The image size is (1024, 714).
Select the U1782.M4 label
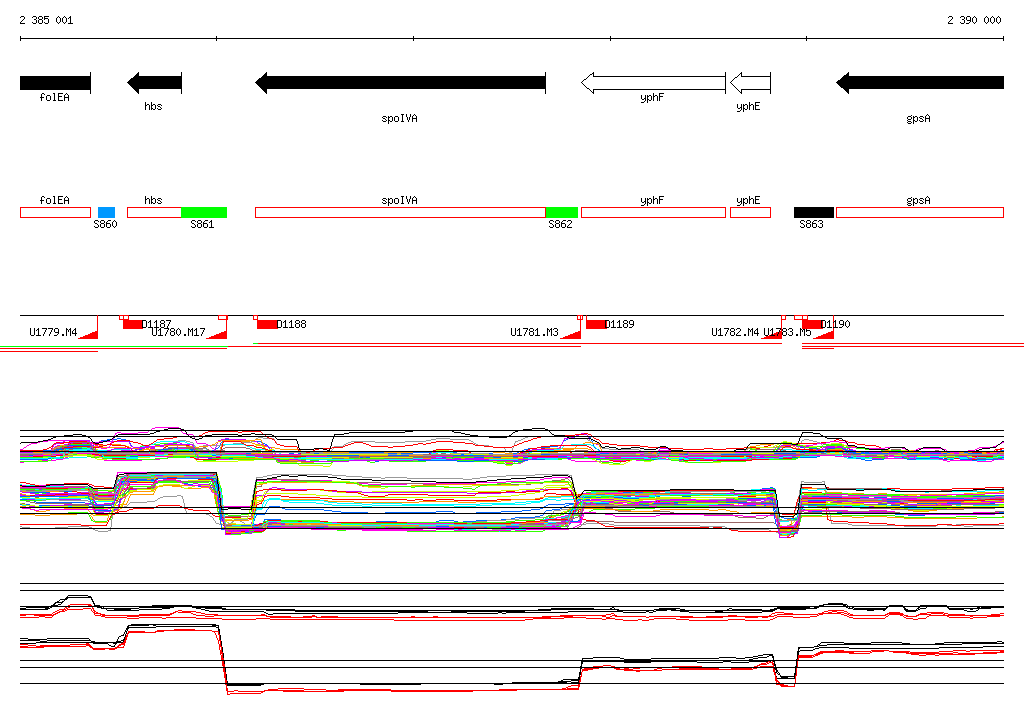click(735, 333)
